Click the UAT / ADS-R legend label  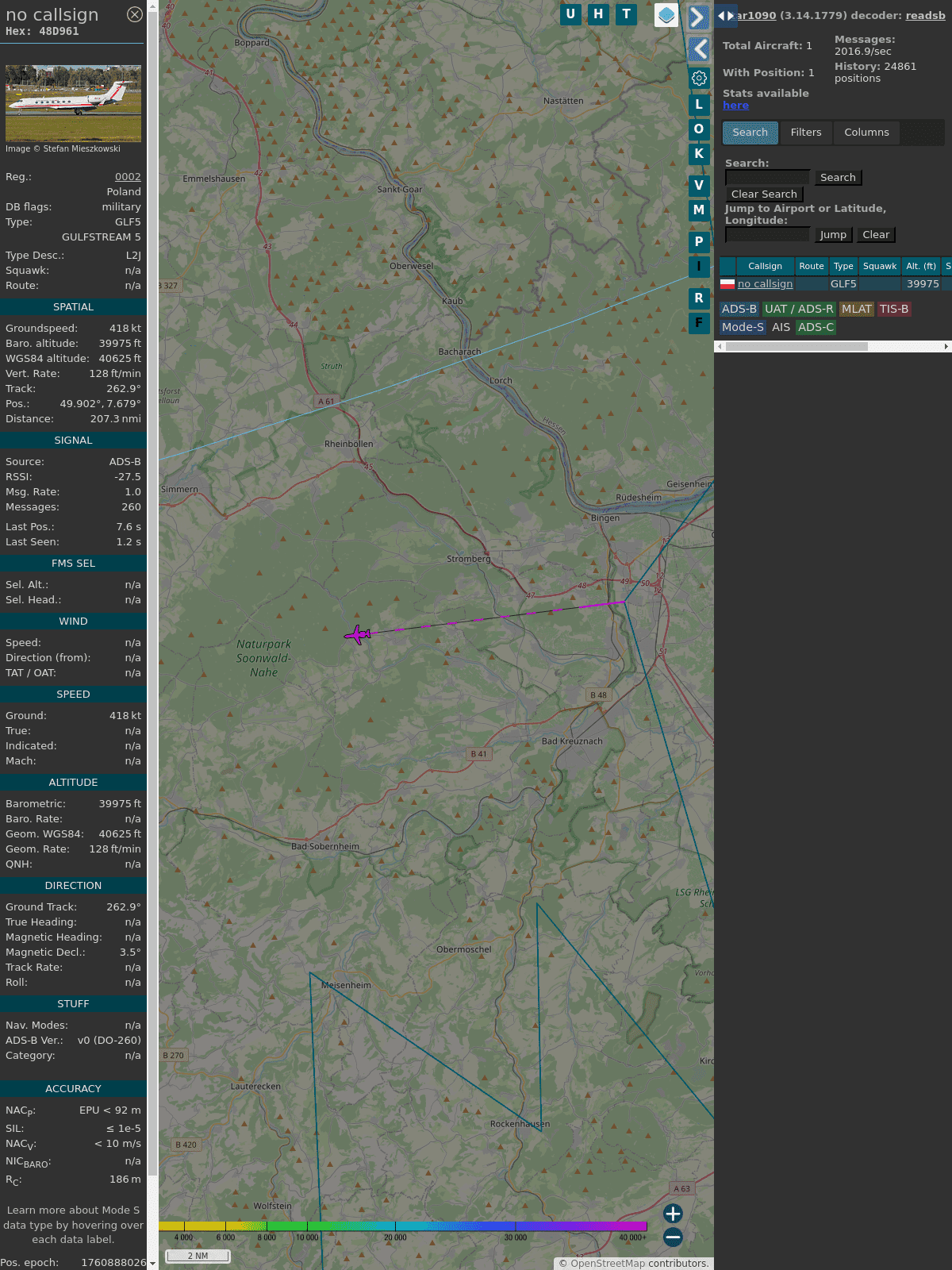point(799,310)
